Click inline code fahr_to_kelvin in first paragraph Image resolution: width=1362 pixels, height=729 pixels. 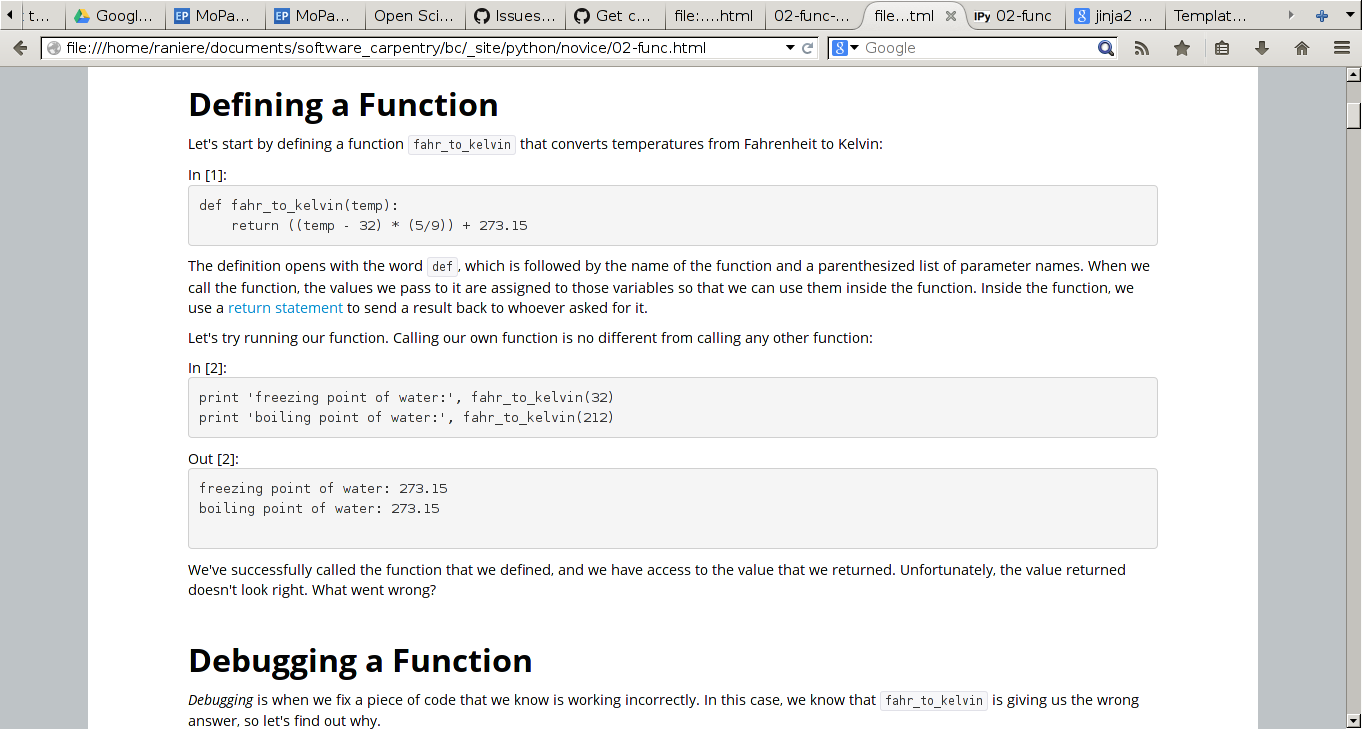(x=462, y=145)
